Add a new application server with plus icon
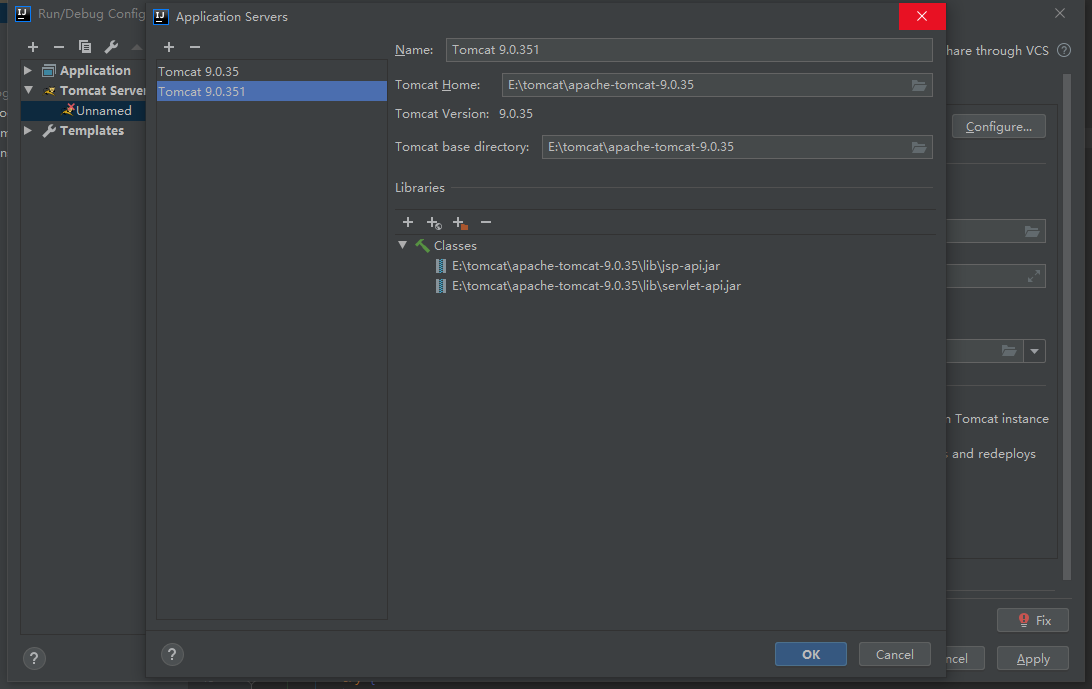This screenshot has width=1092, height=689. (x=169, y=47)
